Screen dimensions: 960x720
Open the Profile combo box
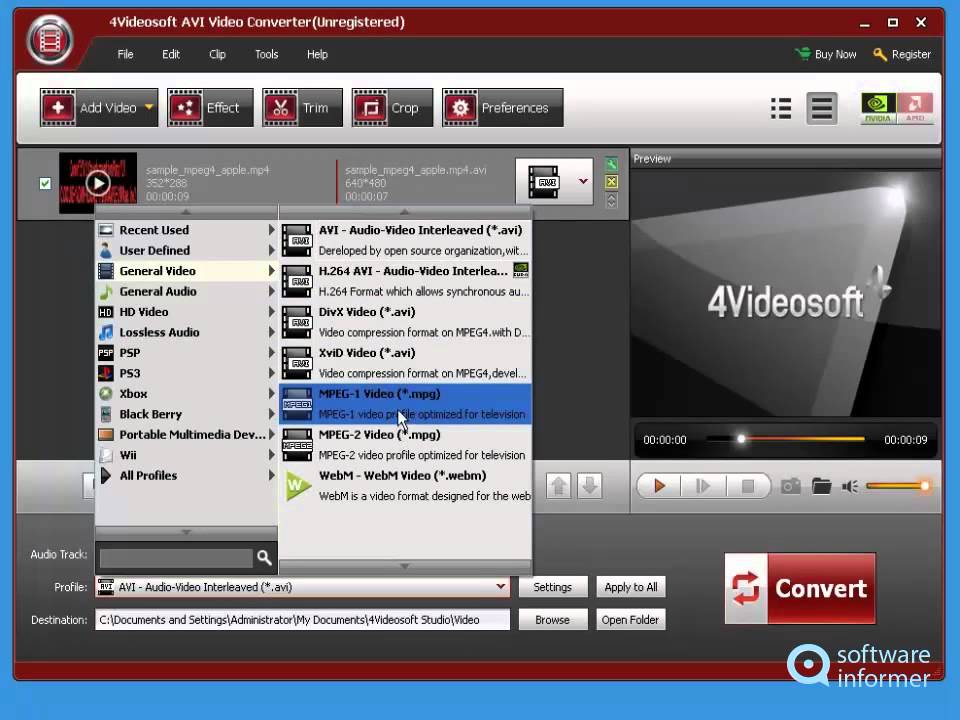point(302,587)
